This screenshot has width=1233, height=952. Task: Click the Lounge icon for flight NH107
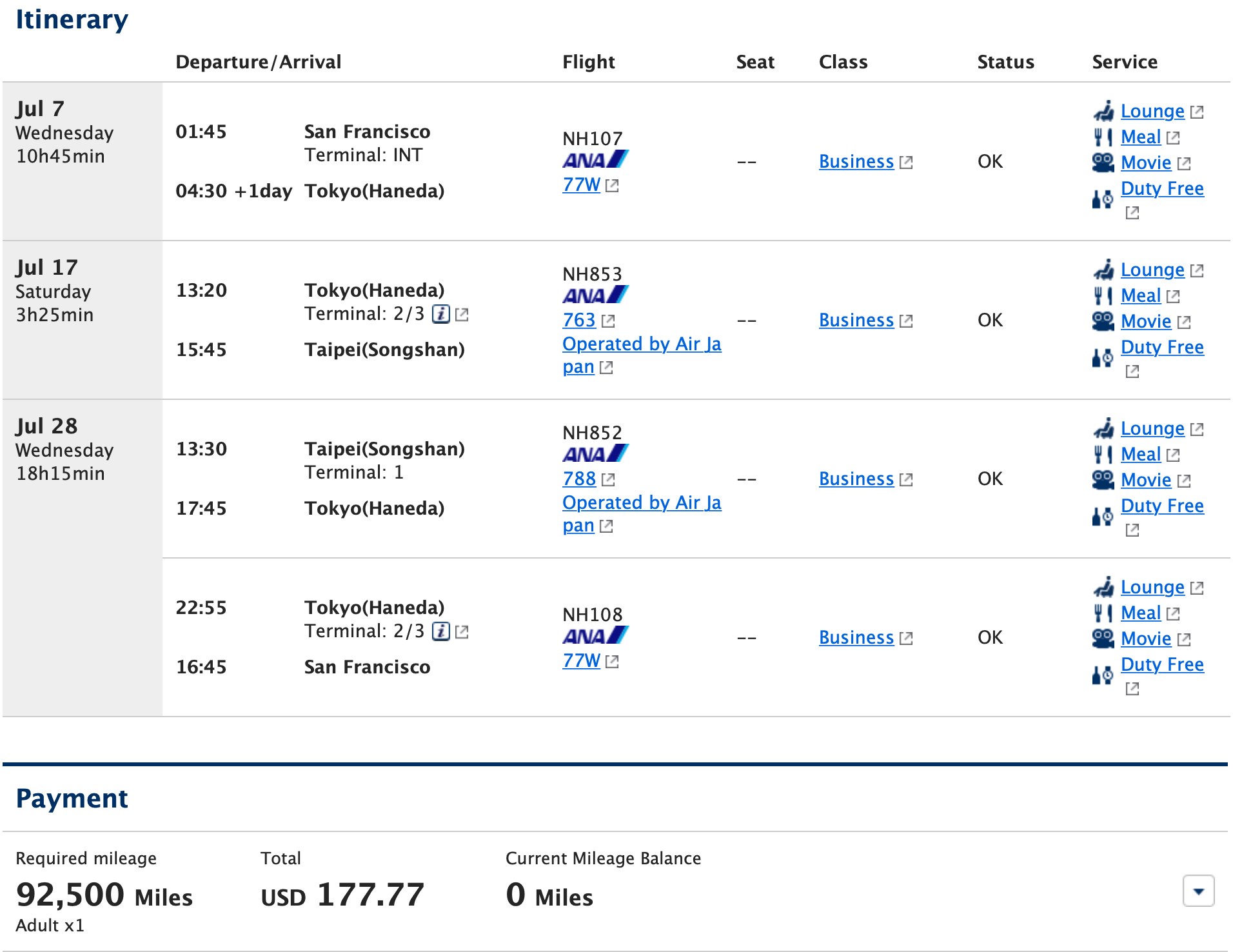pyautogui.click(x=1104, y=110)
